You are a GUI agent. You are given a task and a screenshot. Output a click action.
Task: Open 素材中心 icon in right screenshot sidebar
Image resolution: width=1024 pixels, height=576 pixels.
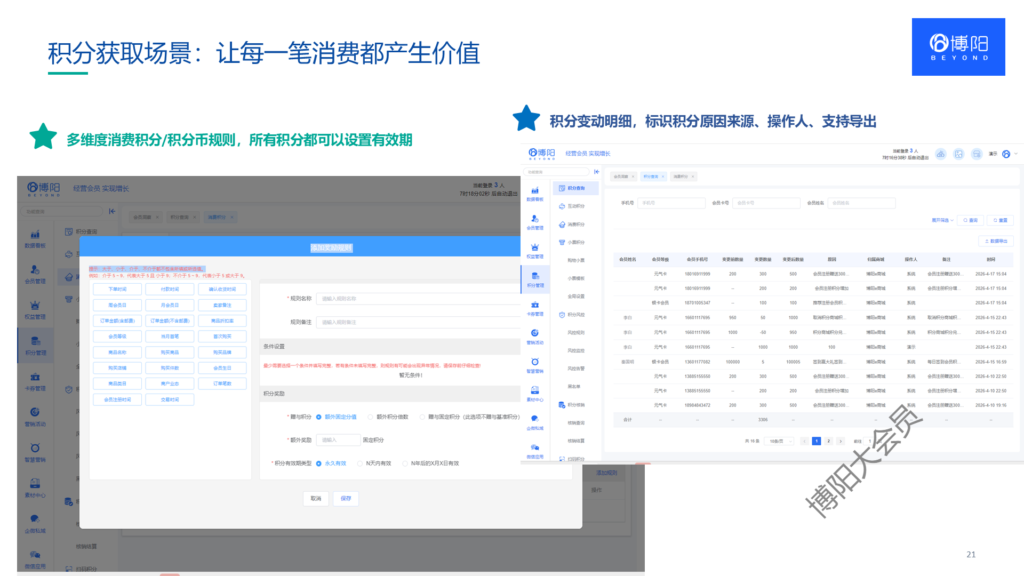(x=535, y=391)
